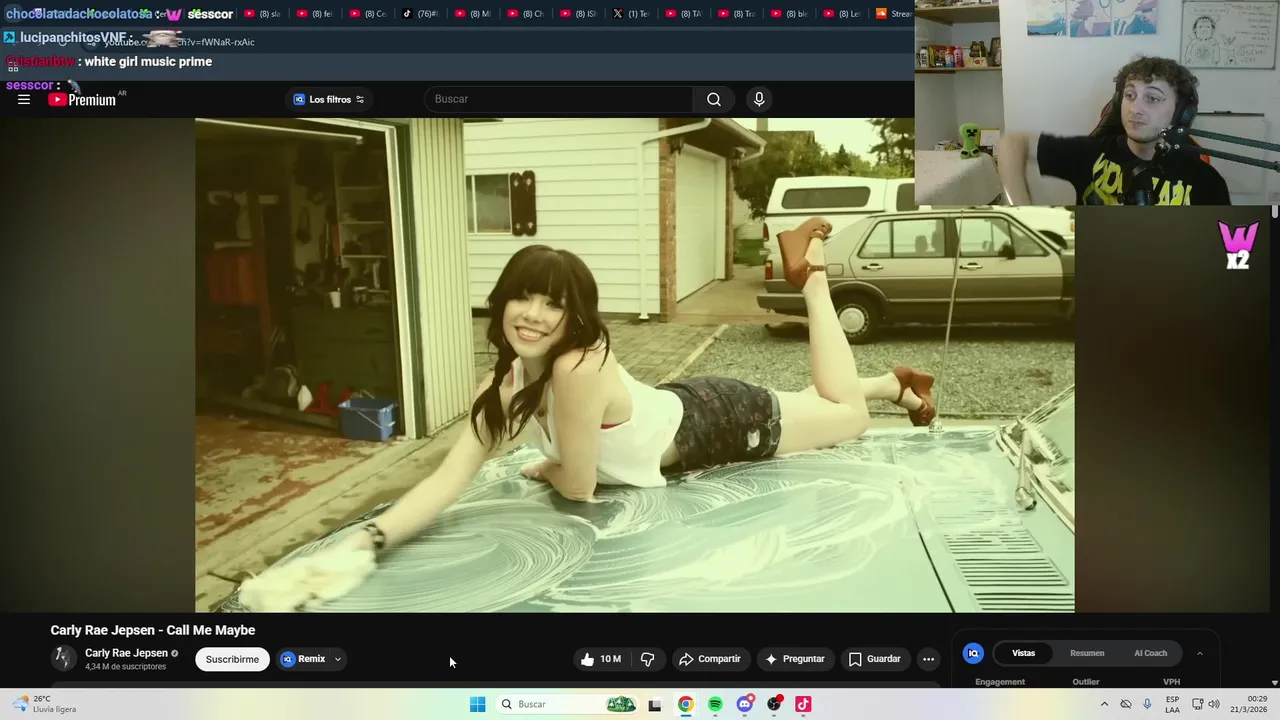This screenshot has height=720, width=1280.
Task: Collapse the vidIQ panel with chevron
Action: [1199, 653]
